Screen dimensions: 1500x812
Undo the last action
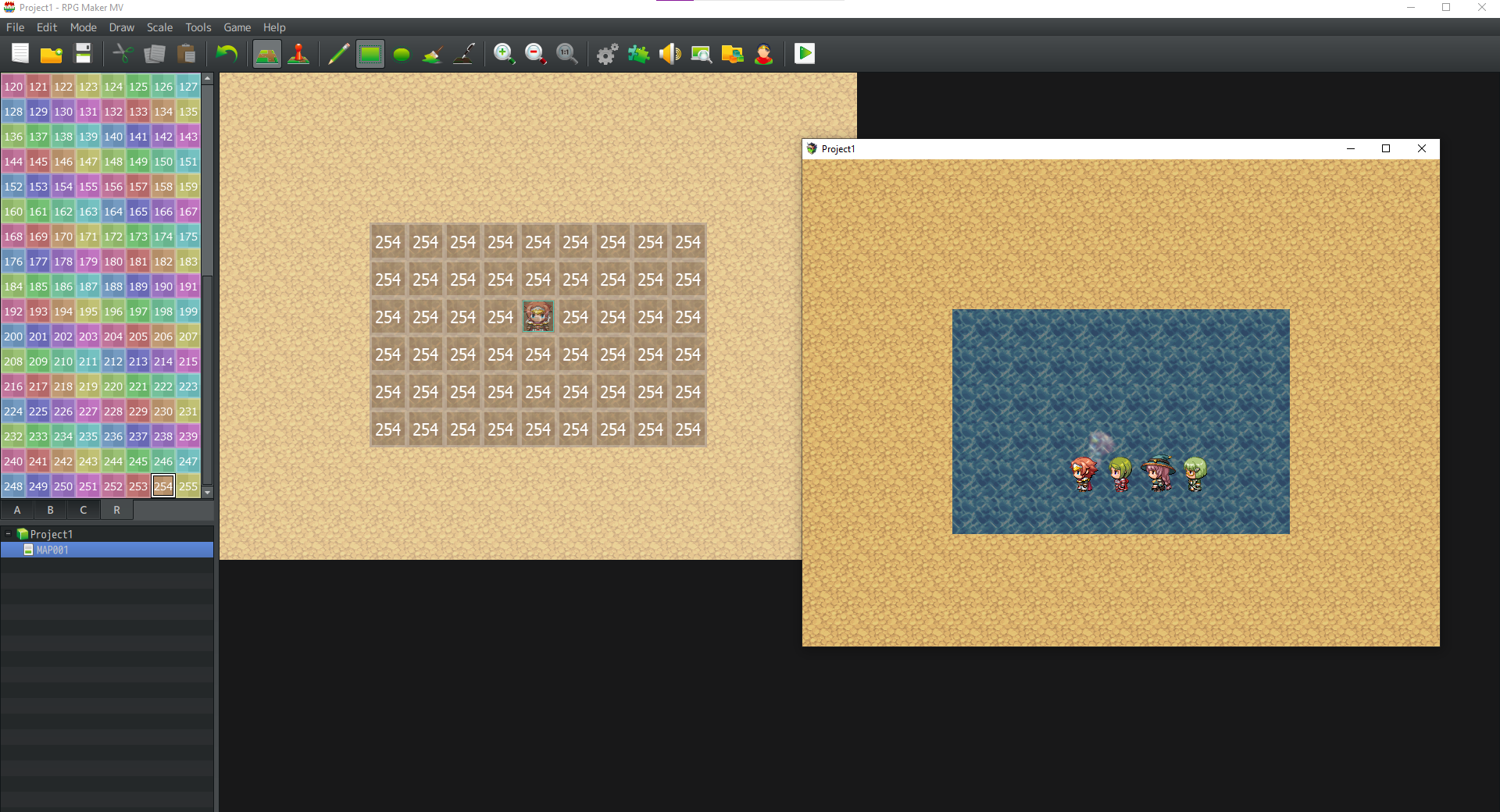[227, 54]
